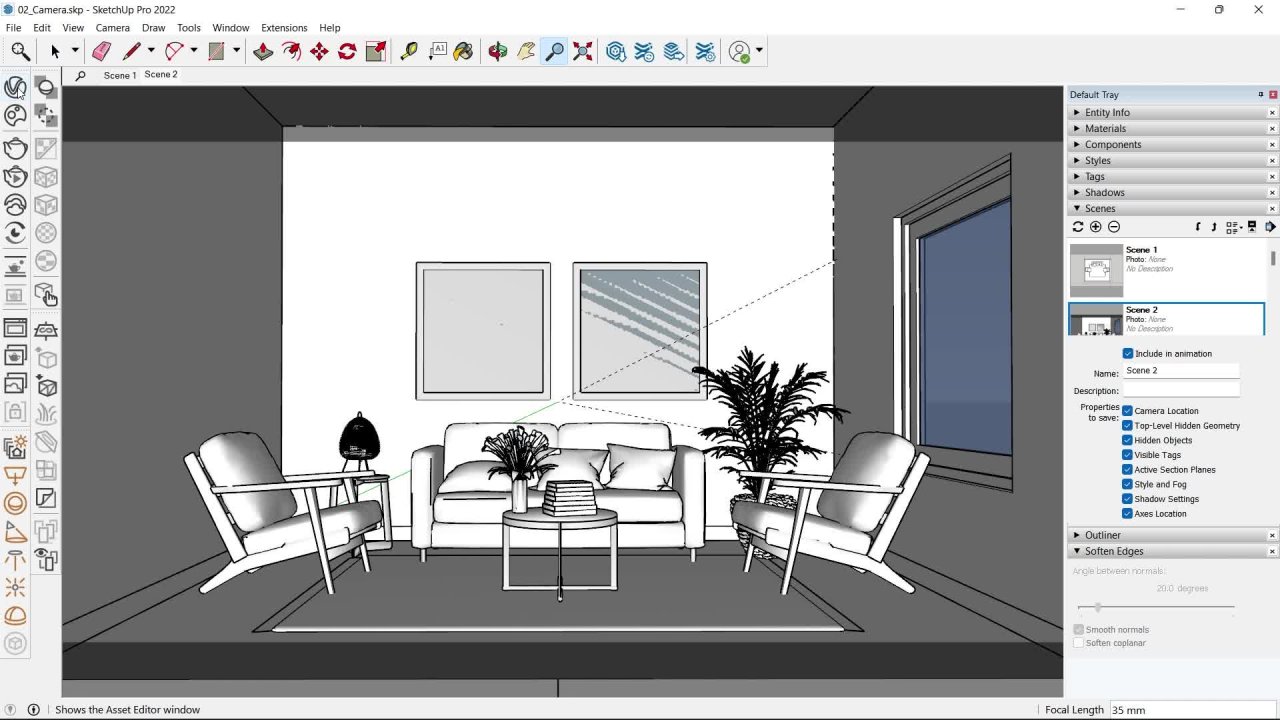The image size is (1280, 720).
Task: Click the Zoom Extents icon
Action: click(x=583, y=51)
